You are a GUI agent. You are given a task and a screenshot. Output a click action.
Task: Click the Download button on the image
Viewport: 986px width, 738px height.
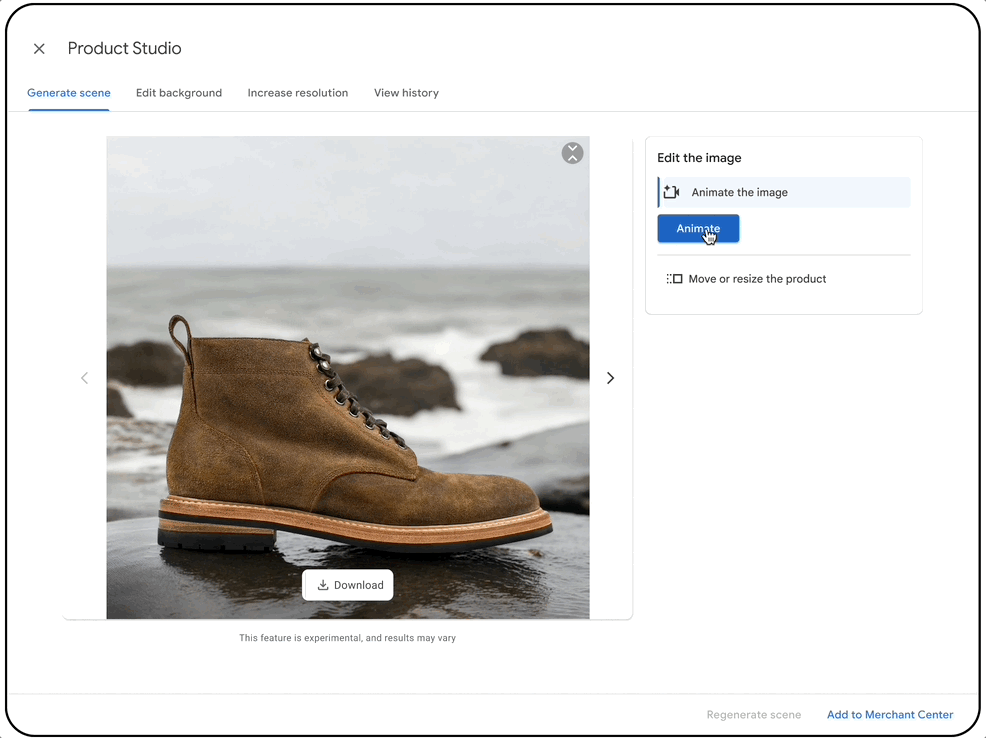tap(348, 584)
